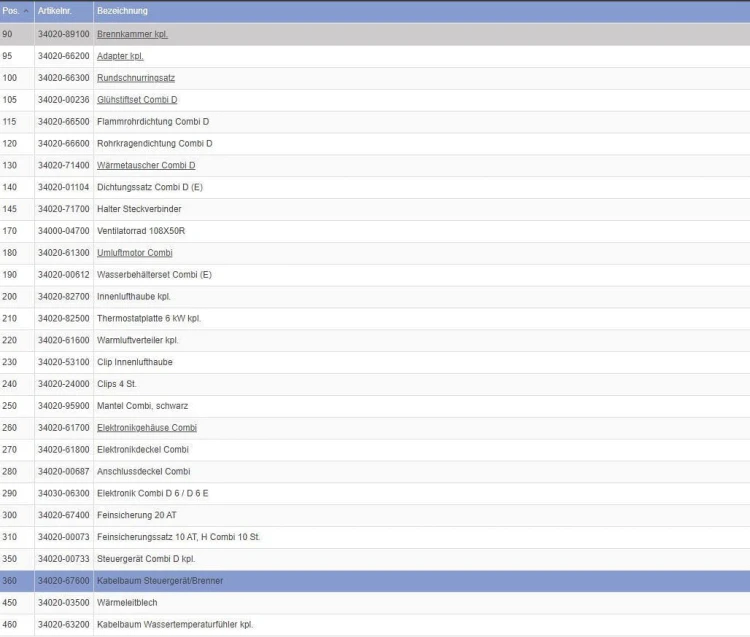This screenshot has width=750, height=637.
Task: Select Feinsicherung 20 AT entry
Action: pos(137,516)
